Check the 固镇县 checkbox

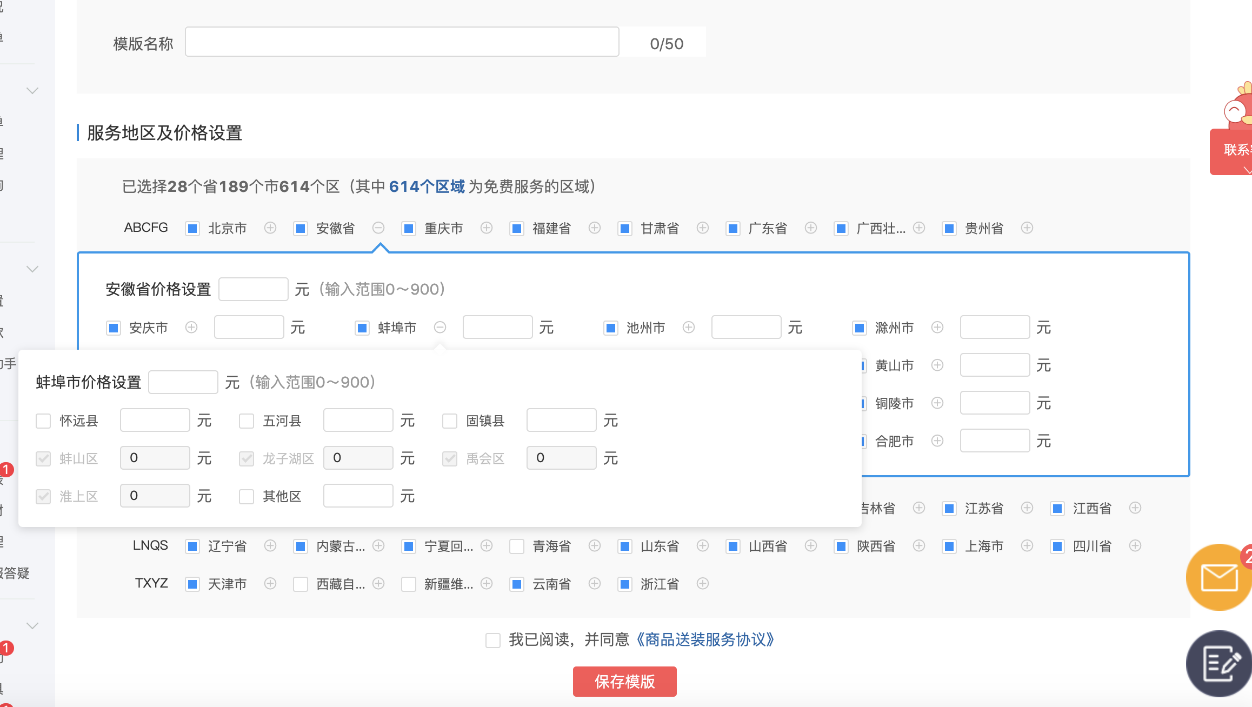[x=450, y=421]
